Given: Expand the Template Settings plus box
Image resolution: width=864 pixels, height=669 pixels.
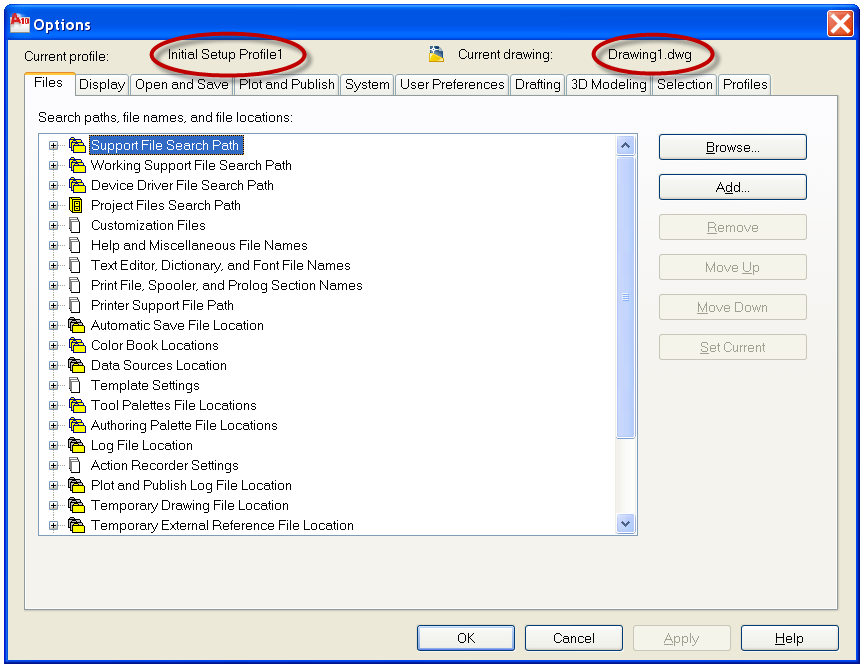Looking at the screenshot, I should click(53, 386).
